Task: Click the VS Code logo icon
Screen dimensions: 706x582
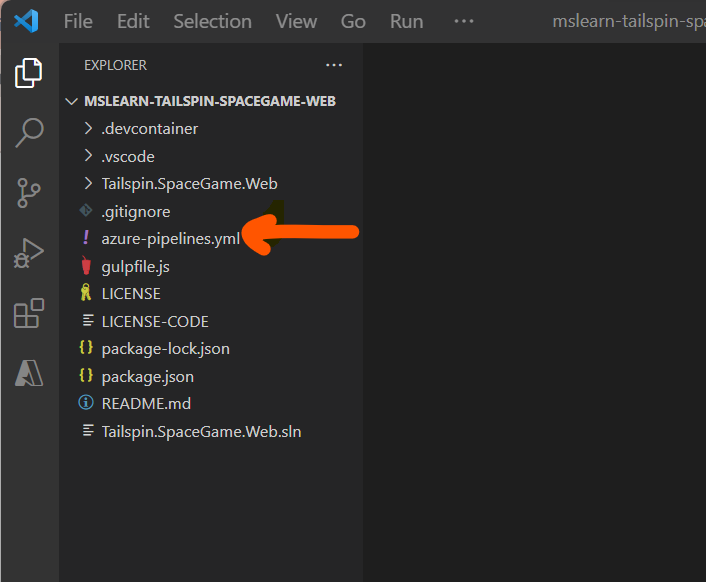Action: 26,21
